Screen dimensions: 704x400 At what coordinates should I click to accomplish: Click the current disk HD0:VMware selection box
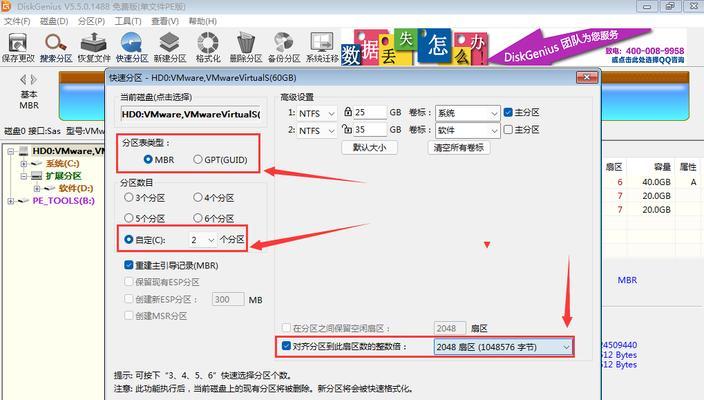tap(192, 114)
